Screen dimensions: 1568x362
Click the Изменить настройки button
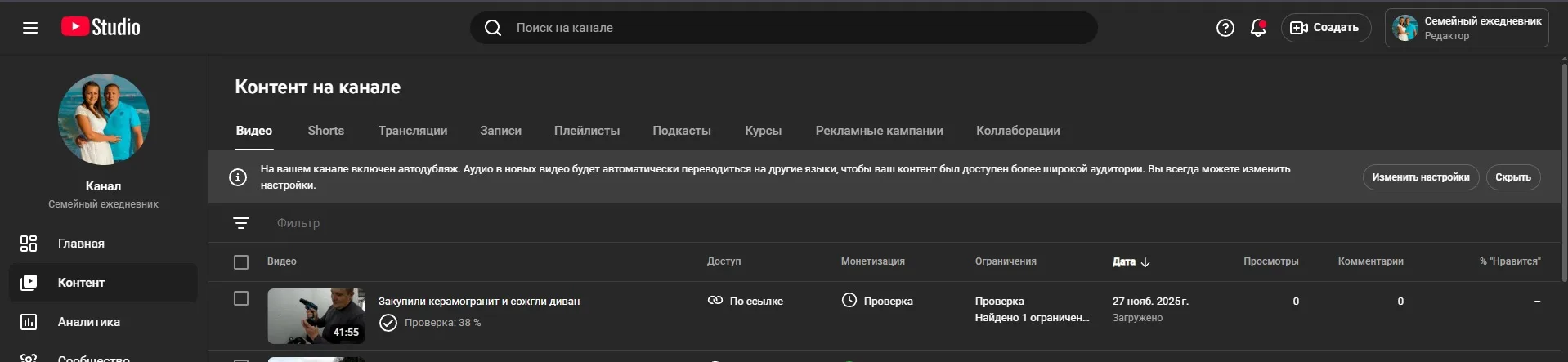1420,177
